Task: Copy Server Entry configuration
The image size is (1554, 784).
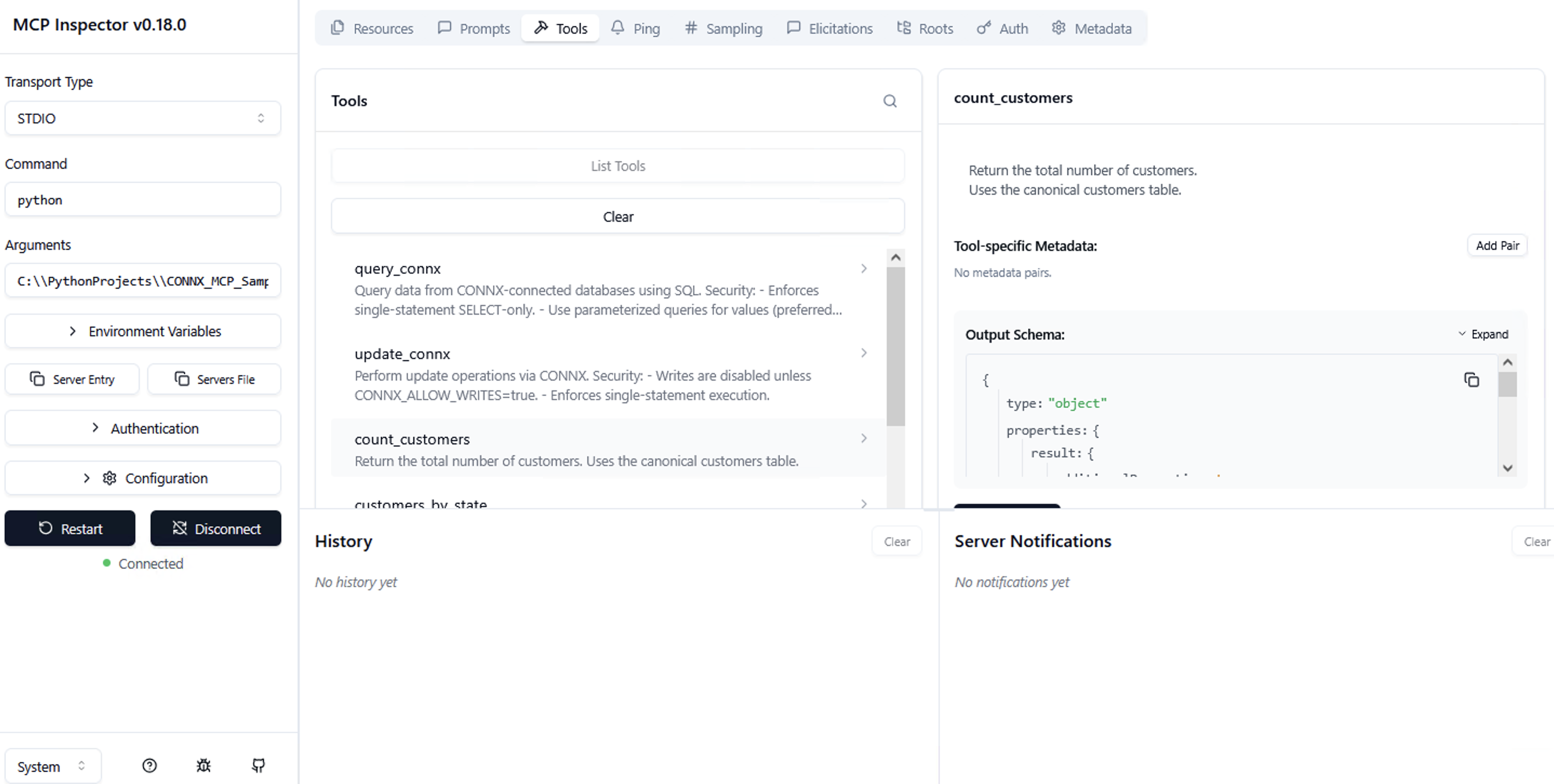Action: (72, 380)
